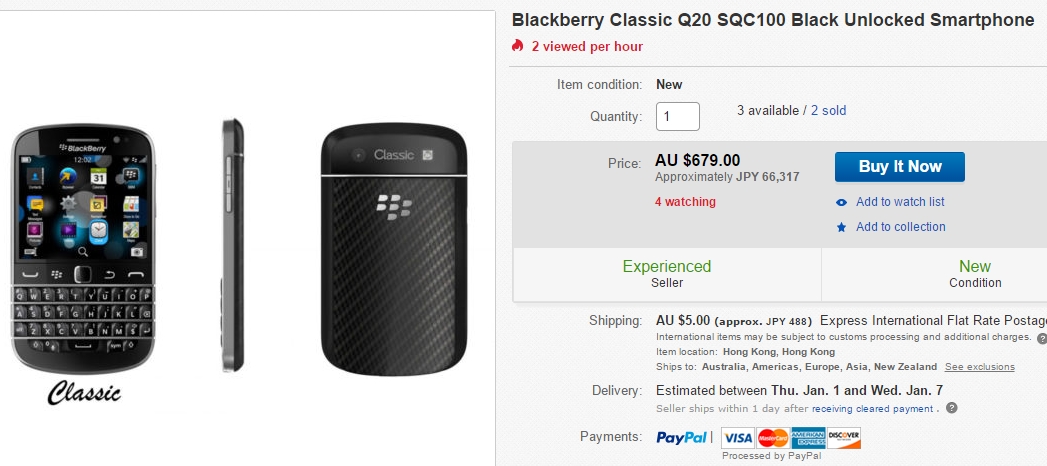This screenshot has height=466, width=1047.
Task: Focus the Quantity input field
Action: coord(677,116)
